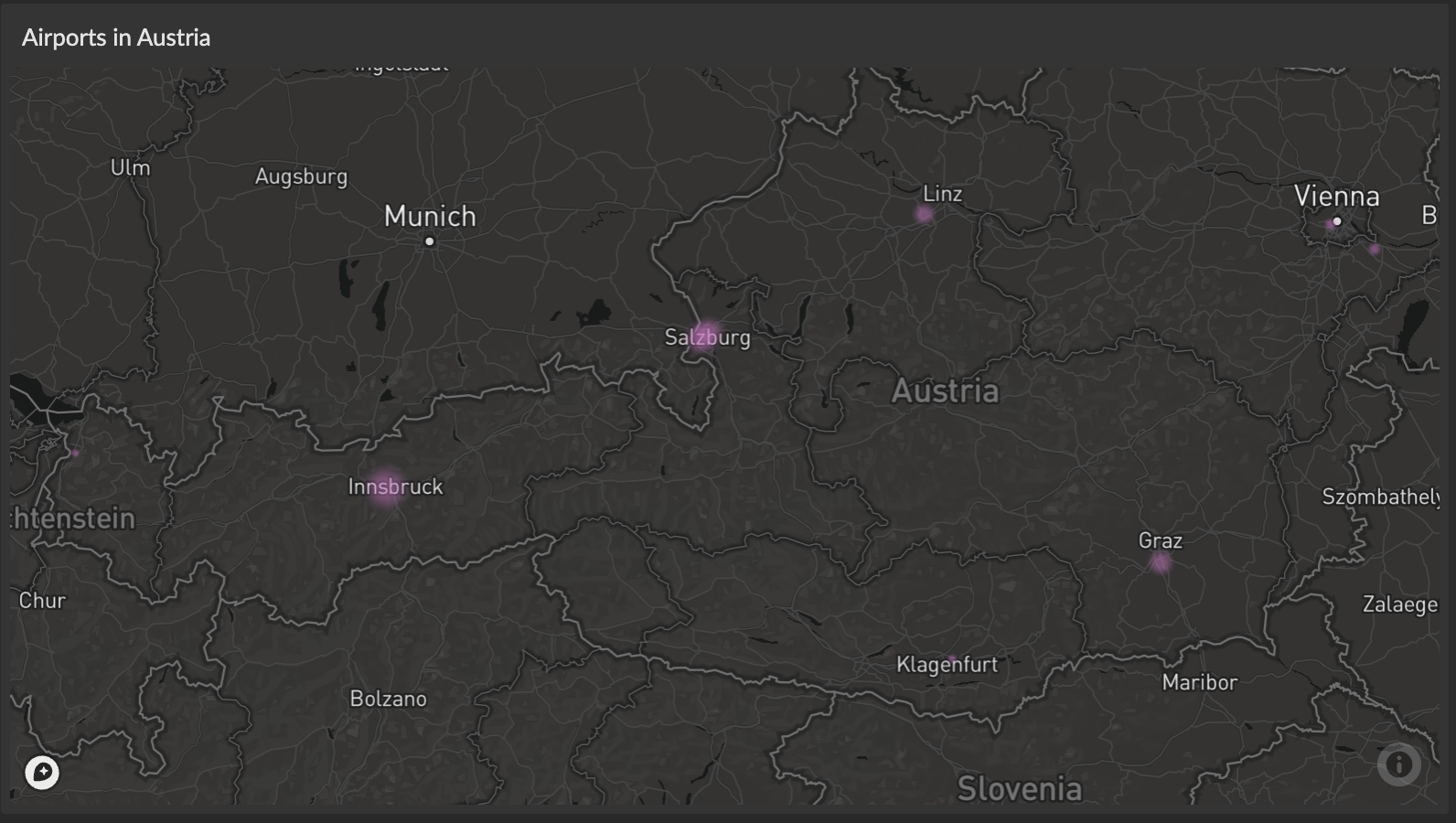Click the Mapbox logo icon
Screen dimensions: 1456x823
[42, 773]
